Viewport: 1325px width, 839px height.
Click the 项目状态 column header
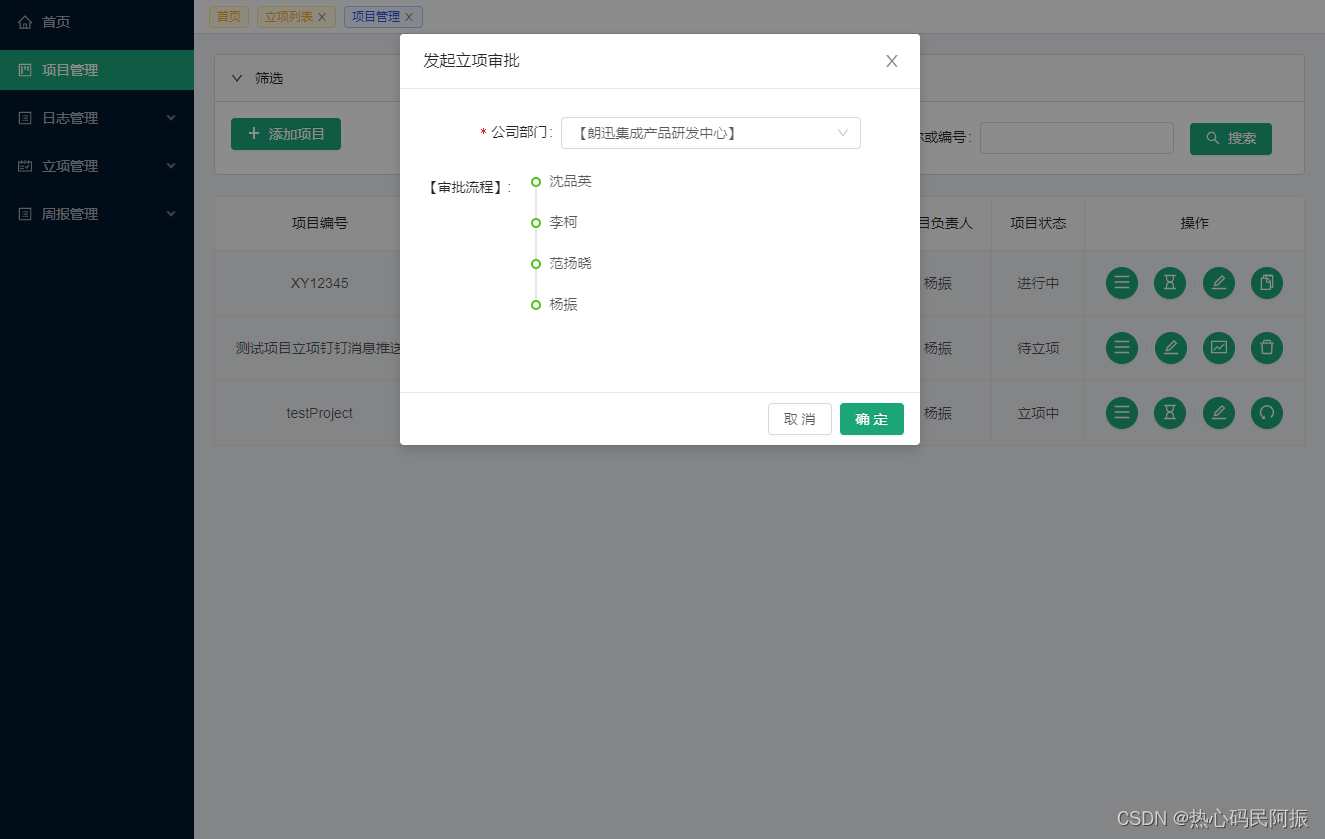click(x=1038, y=223)
